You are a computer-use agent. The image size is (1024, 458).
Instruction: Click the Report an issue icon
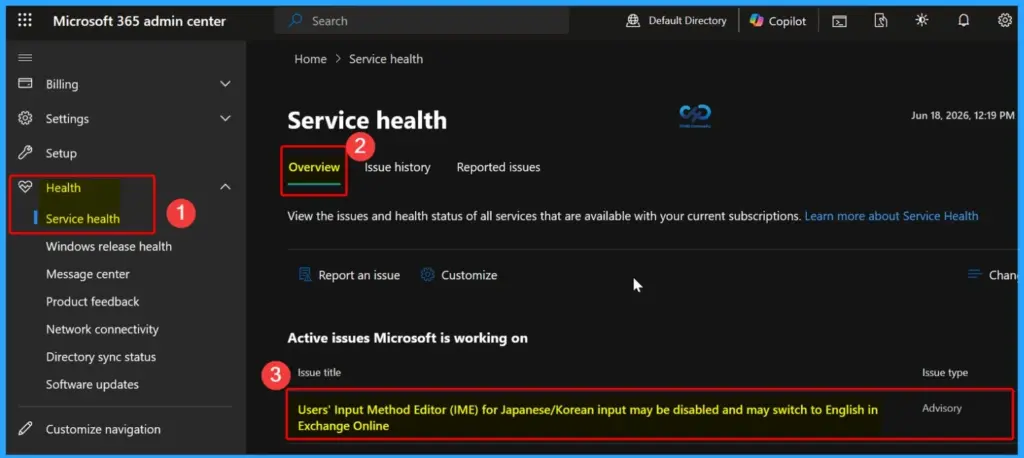304,274
